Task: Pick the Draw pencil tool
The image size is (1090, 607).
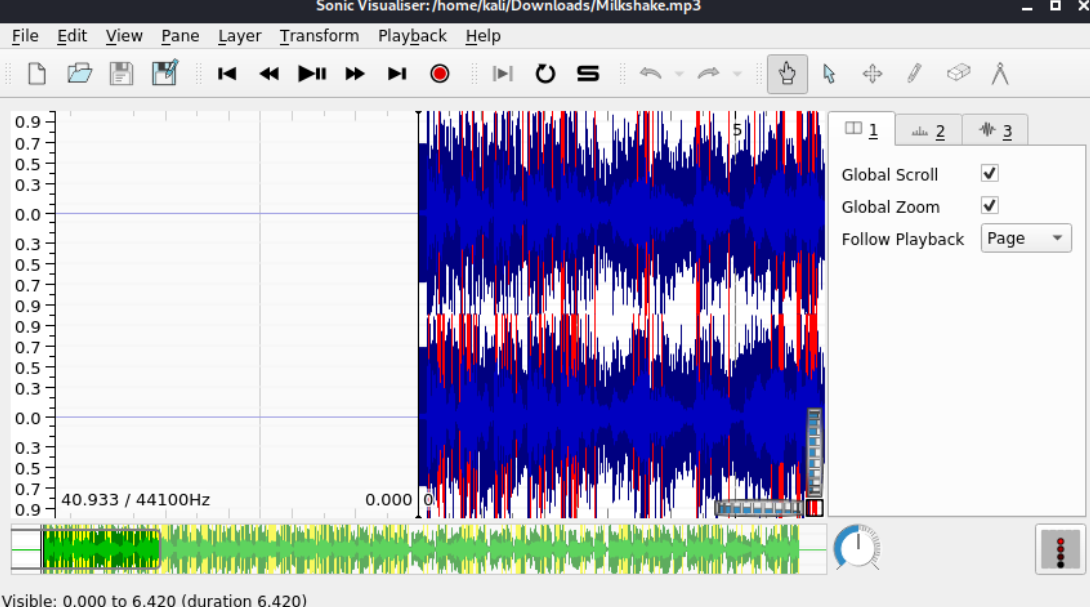Action: [x=914, y=74]
